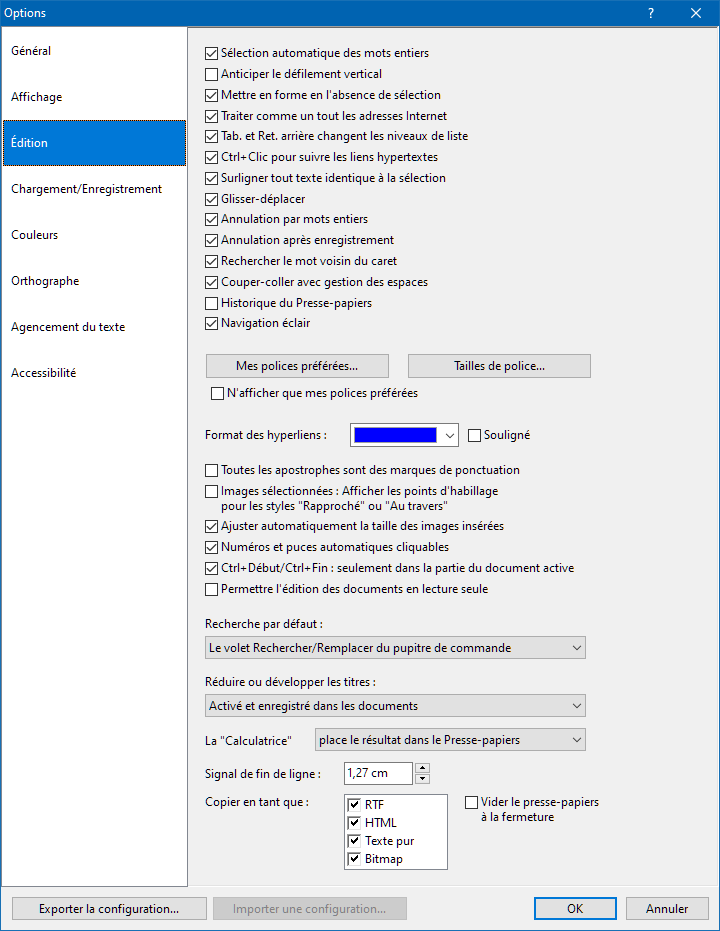Open Agencement du texte section

tap(94, 327)
